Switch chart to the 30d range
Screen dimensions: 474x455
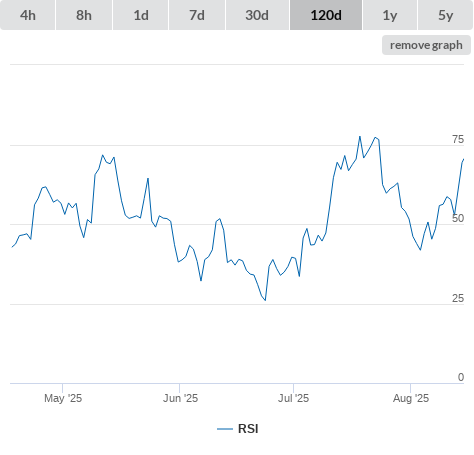coord(257,15)
